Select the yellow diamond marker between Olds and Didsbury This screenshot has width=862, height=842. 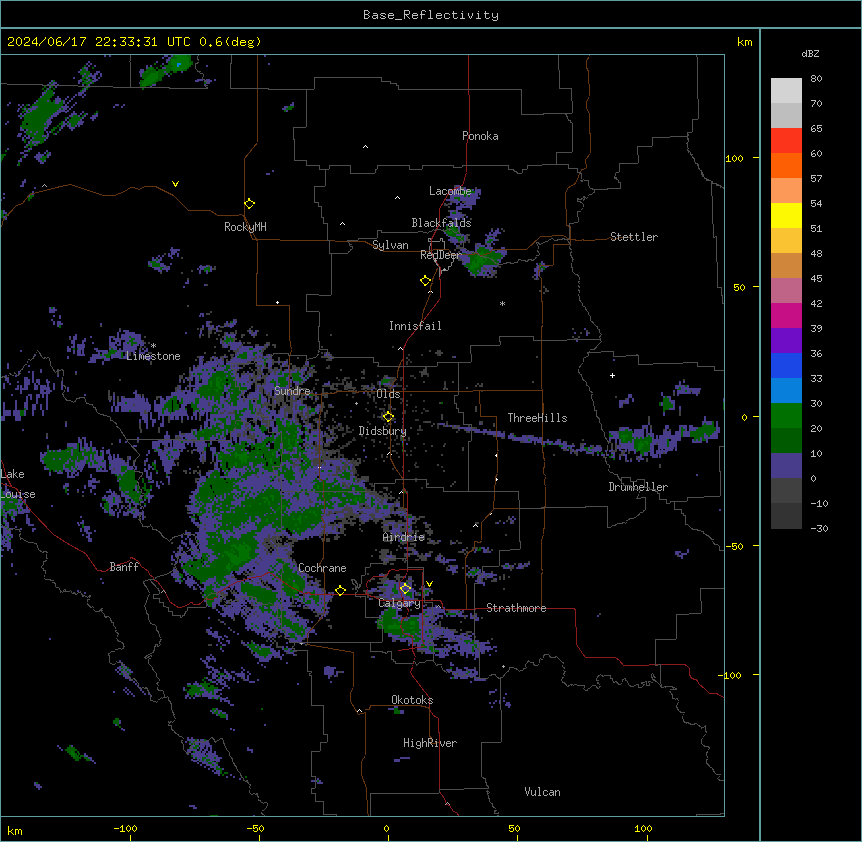click(389, 417)
